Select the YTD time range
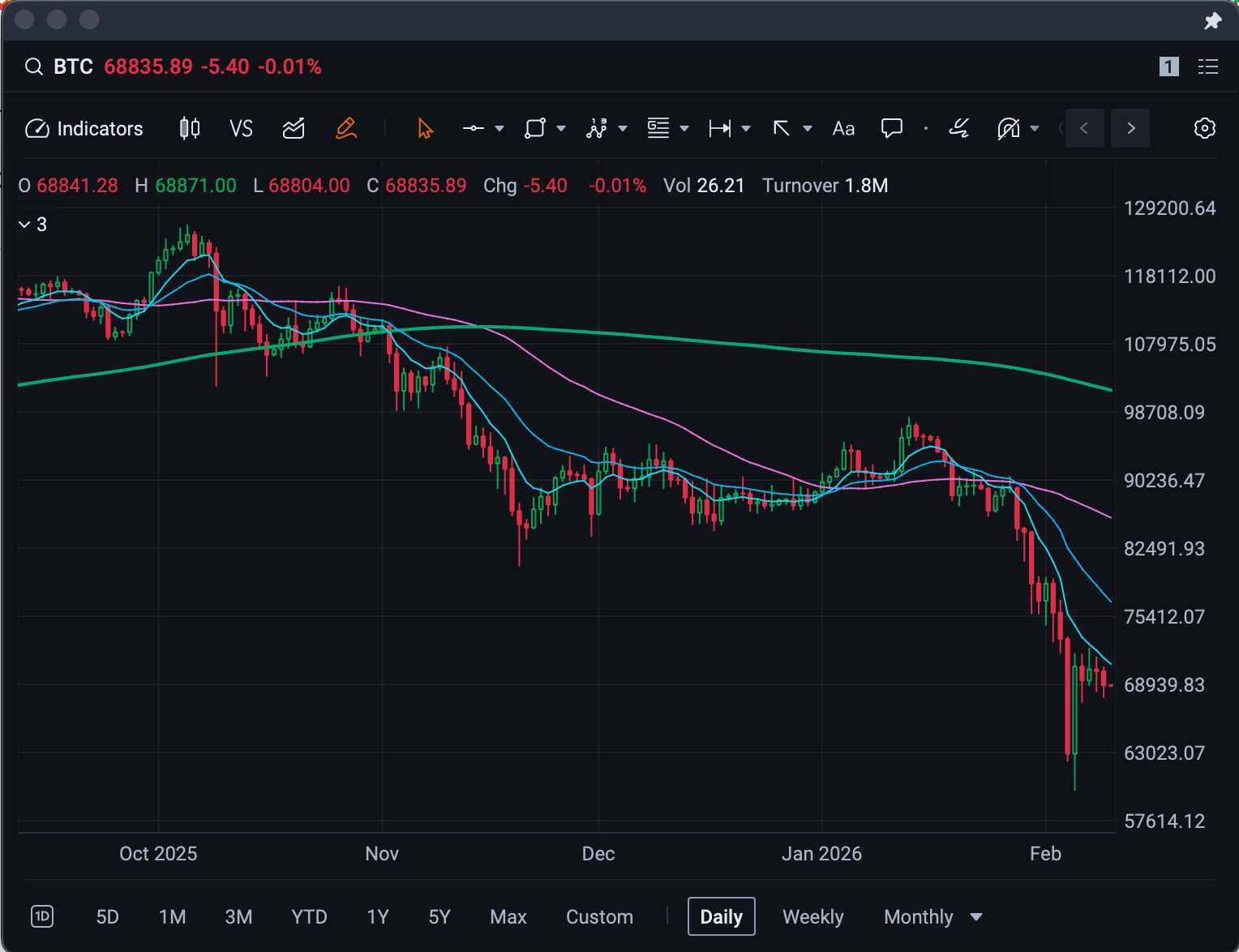Image resolution: width=1239 pixels, height=952 pixels. [x=309, y=917]
